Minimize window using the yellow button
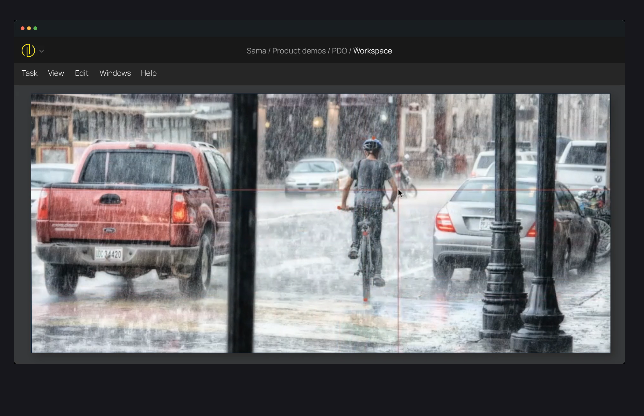Image resolution: width=644 pixels, height=416 pixels. click(x=29, y=28)
